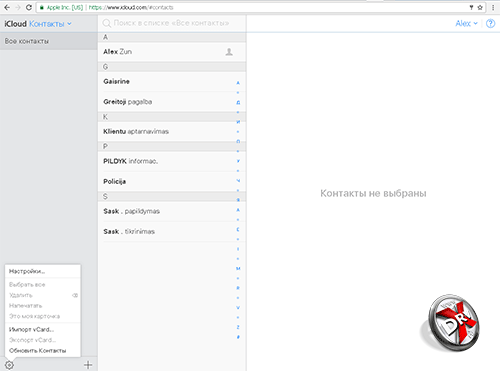500x371 pixels.
Task: Focus the contacts search field
Action: pos(172,23)
